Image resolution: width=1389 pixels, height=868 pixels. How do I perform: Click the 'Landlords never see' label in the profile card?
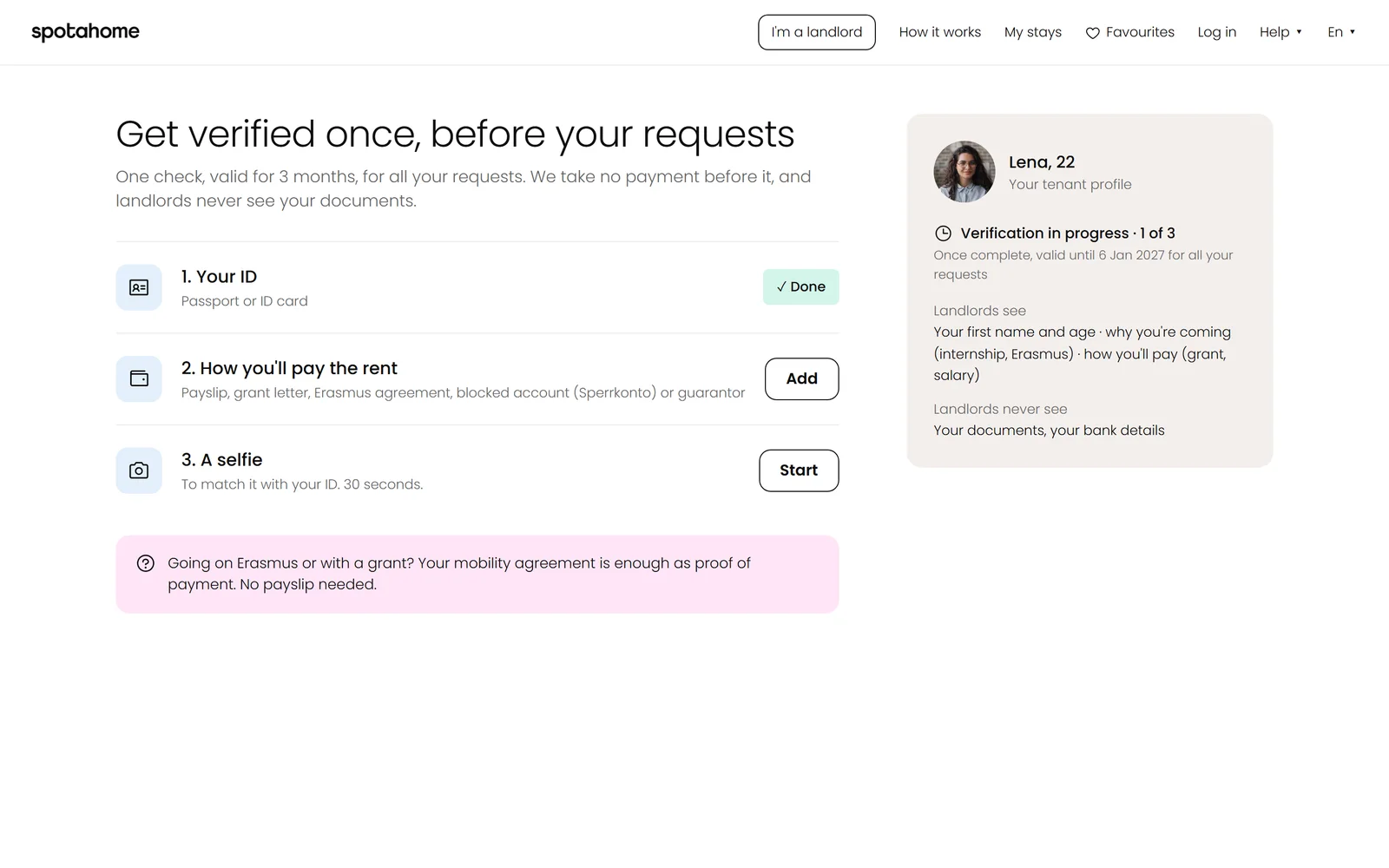(1000, 409)
